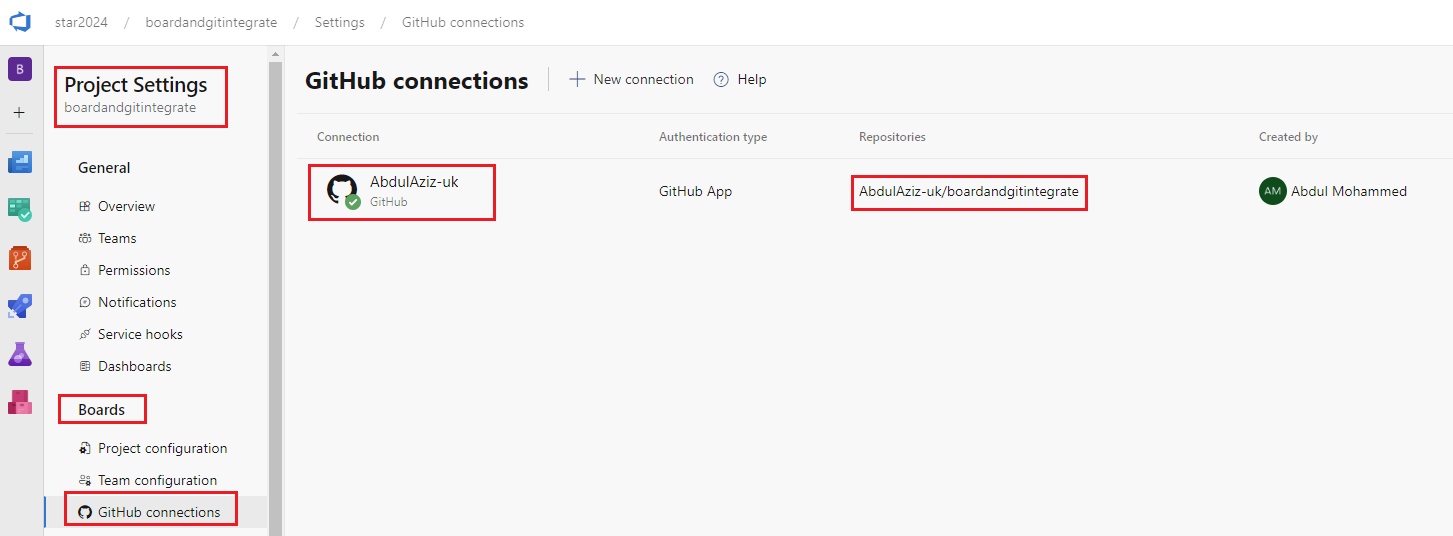Screen dimensions: 1453x536
Task: Click the AM user avatar circle
Action: click(x=1272, y=191)
